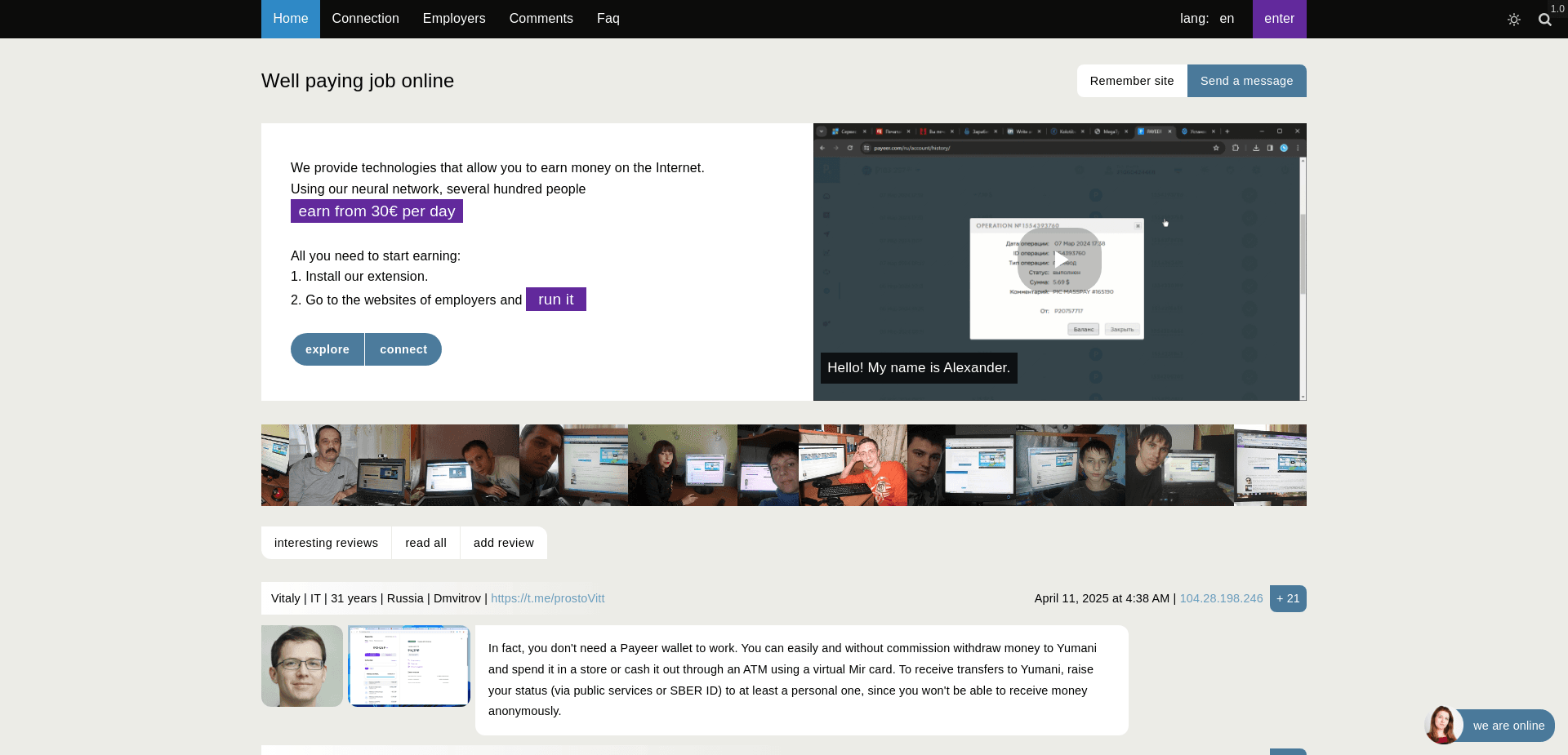Image resolution: width=1568 pixels, height=755 pixels.
Task: Switch to the 'read all' reviews tab
Action: click(x=425, y=543)
